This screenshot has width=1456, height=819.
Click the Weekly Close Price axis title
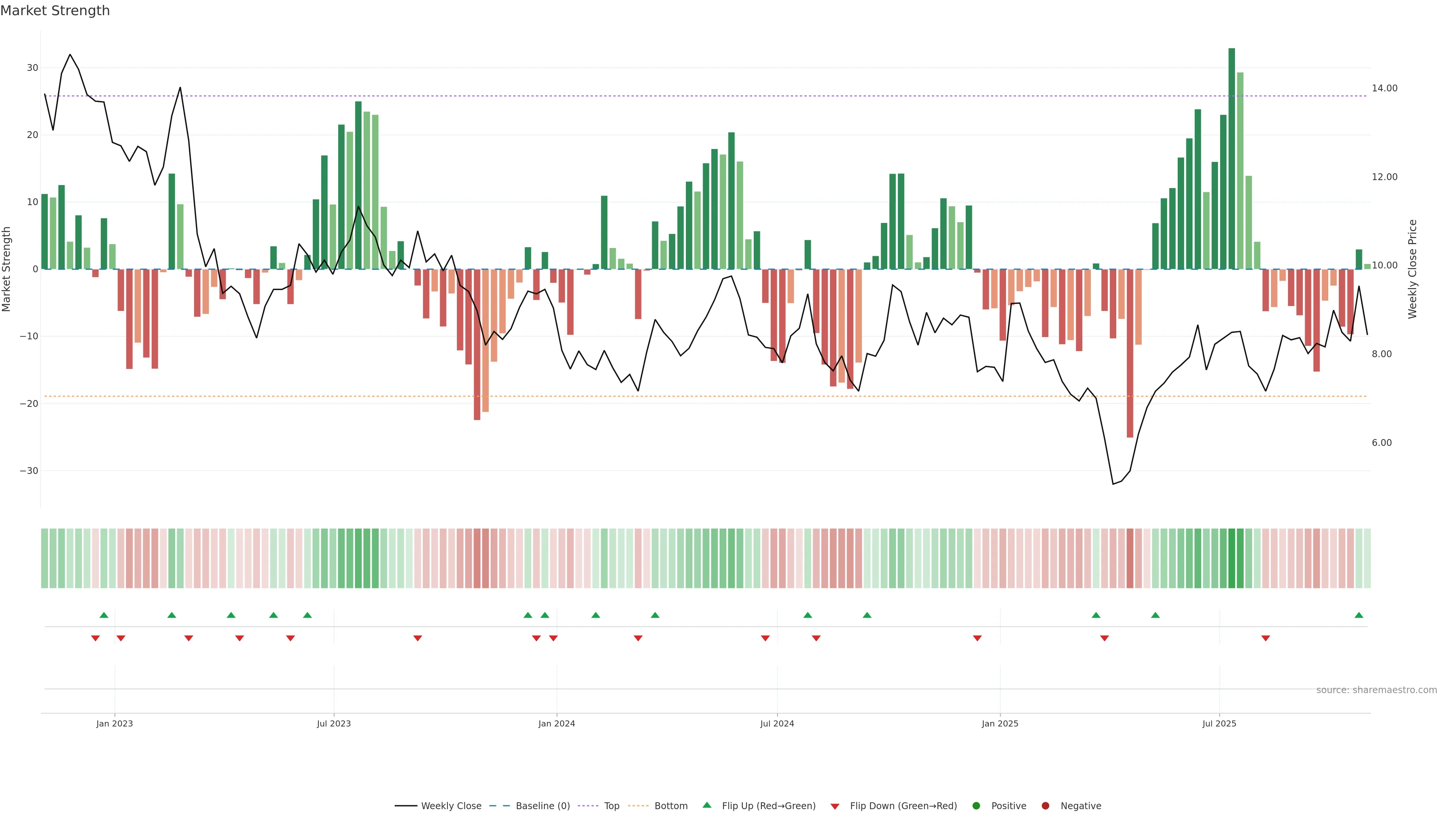coord(1412,269)
